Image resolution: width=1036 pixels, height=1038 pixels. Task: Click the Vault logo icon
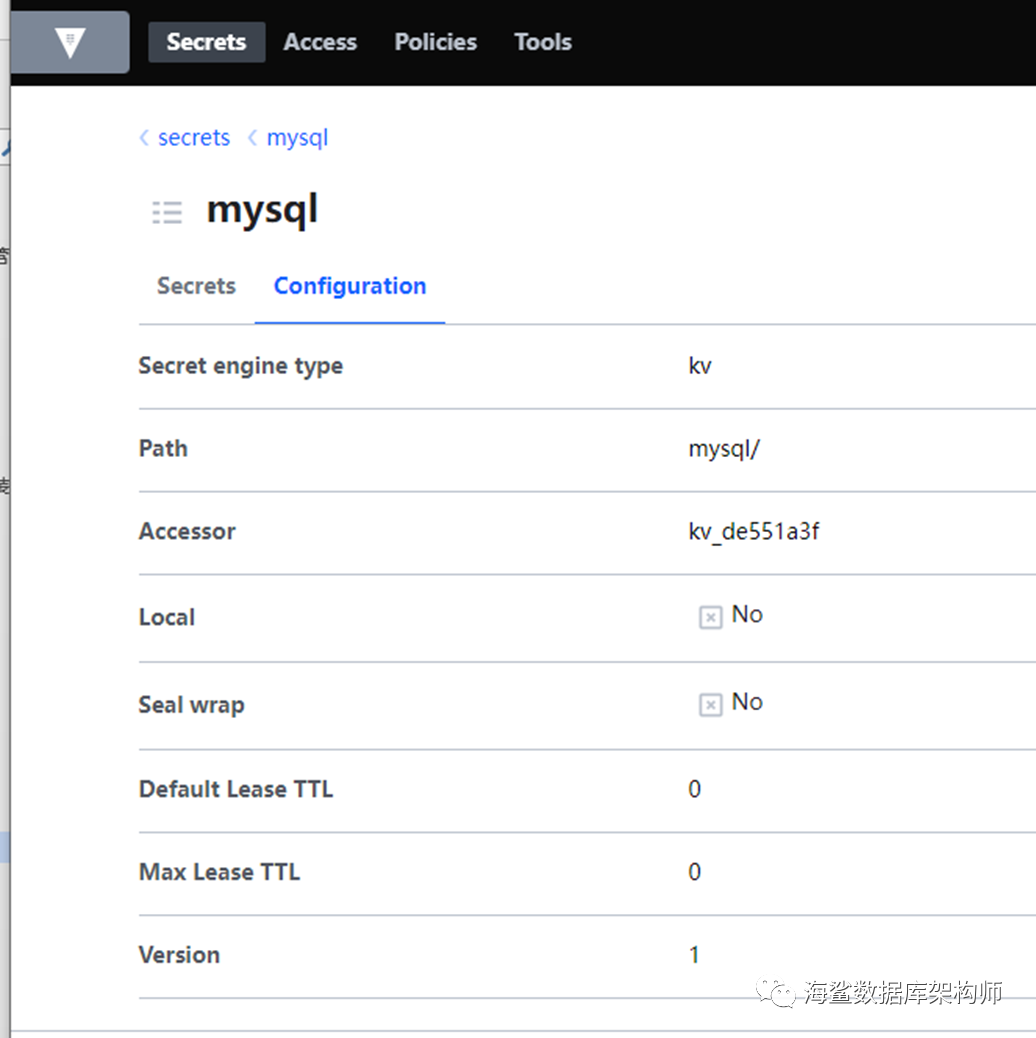point(70,42)
